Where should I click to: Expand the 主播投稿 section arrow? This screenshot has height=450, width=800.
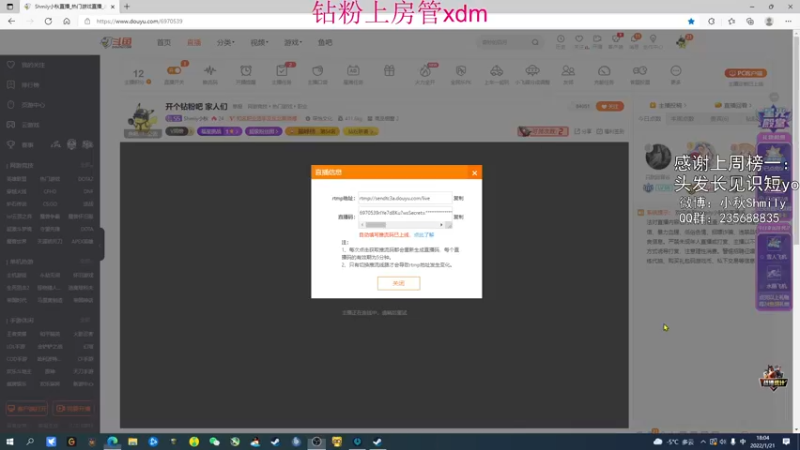pos(686,105)
